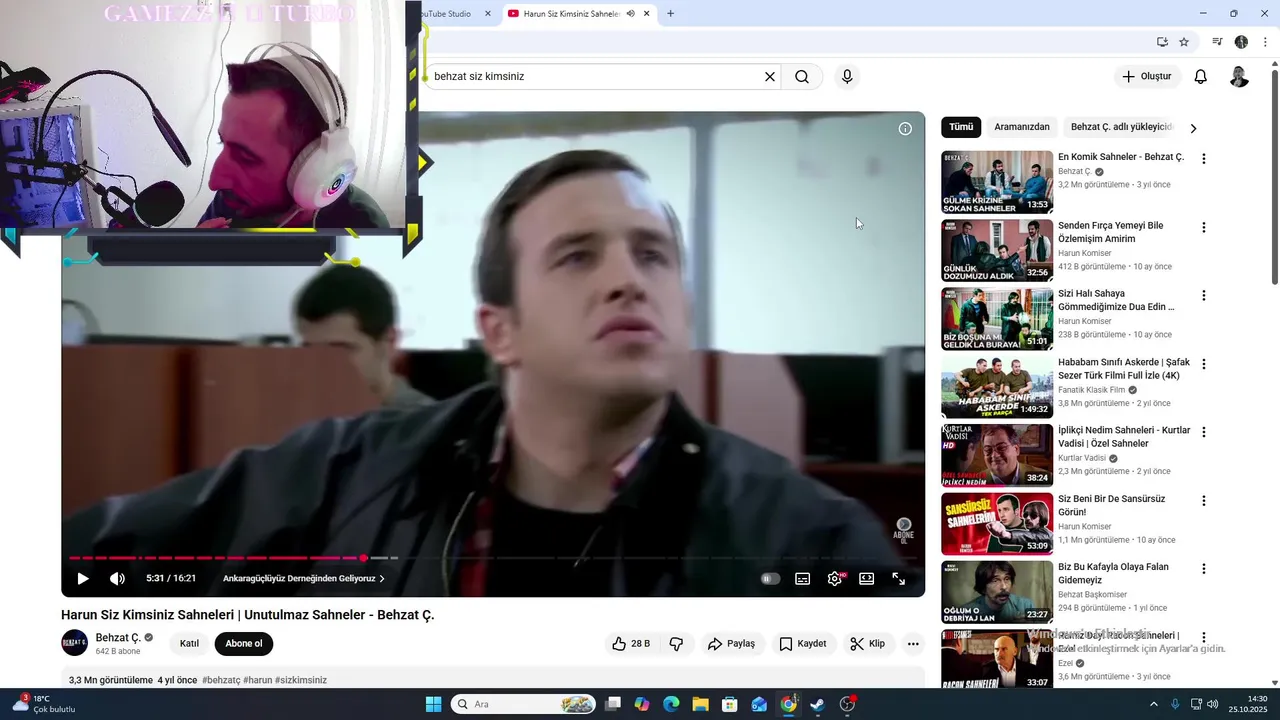Open options for 'Hababam Sınıfı Askerde' video

tap(1204, 364)
